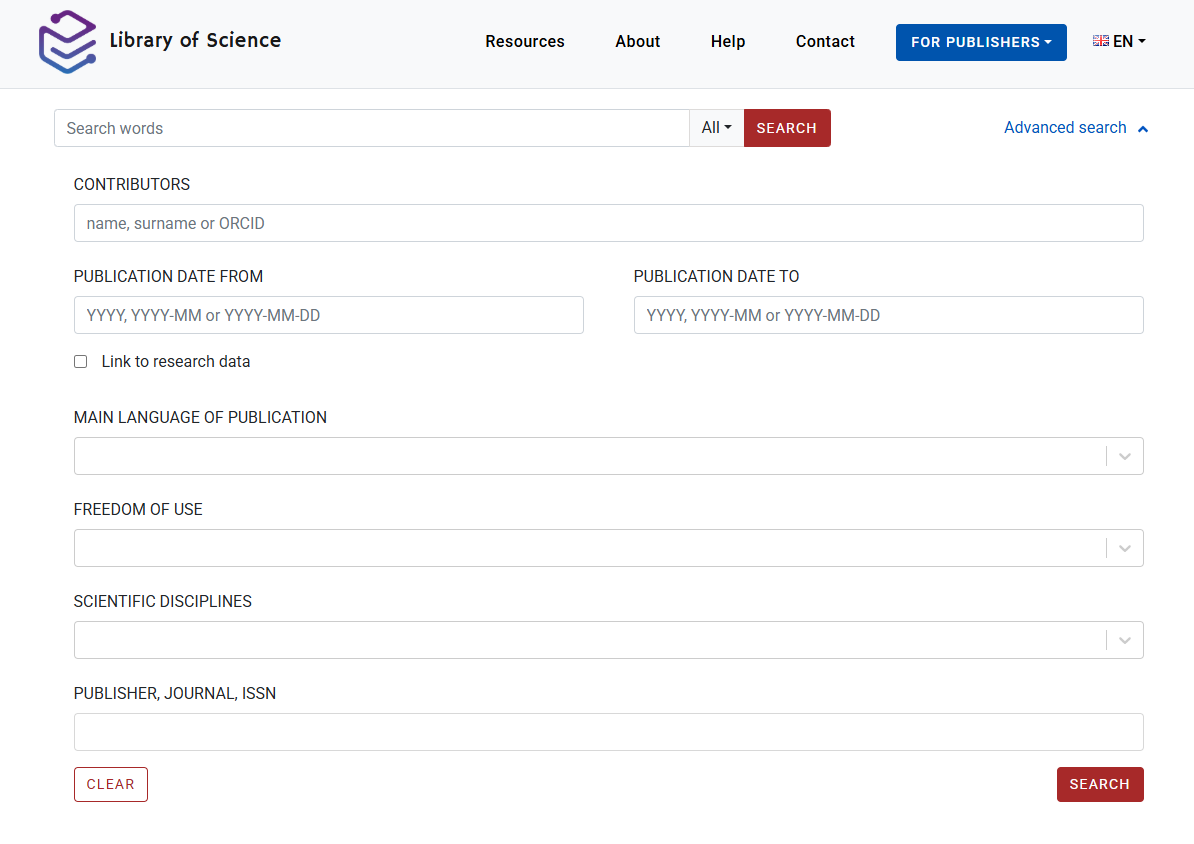Navigate to the Contact page
This screenshot has height=844, width=1194.
825,42
